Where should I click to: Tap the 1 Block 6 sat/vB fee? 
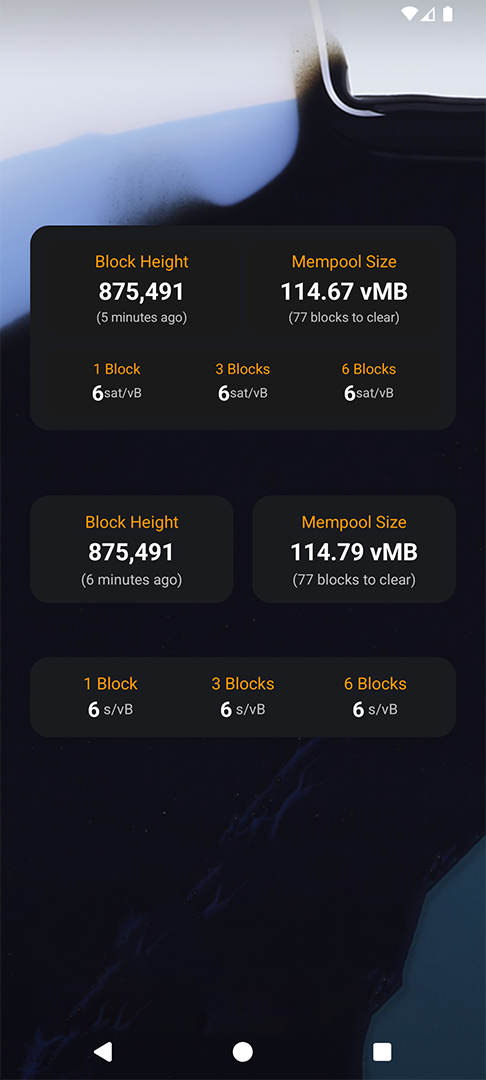(117, 381)
